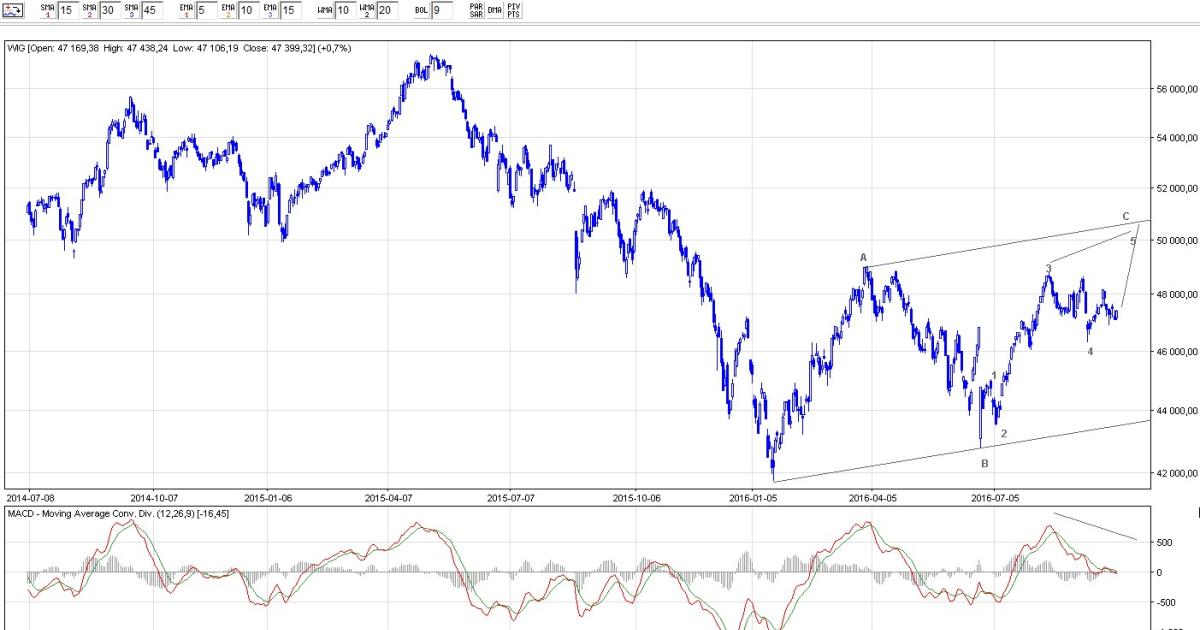Focus the BOL period field showing 9

[442, 10]
